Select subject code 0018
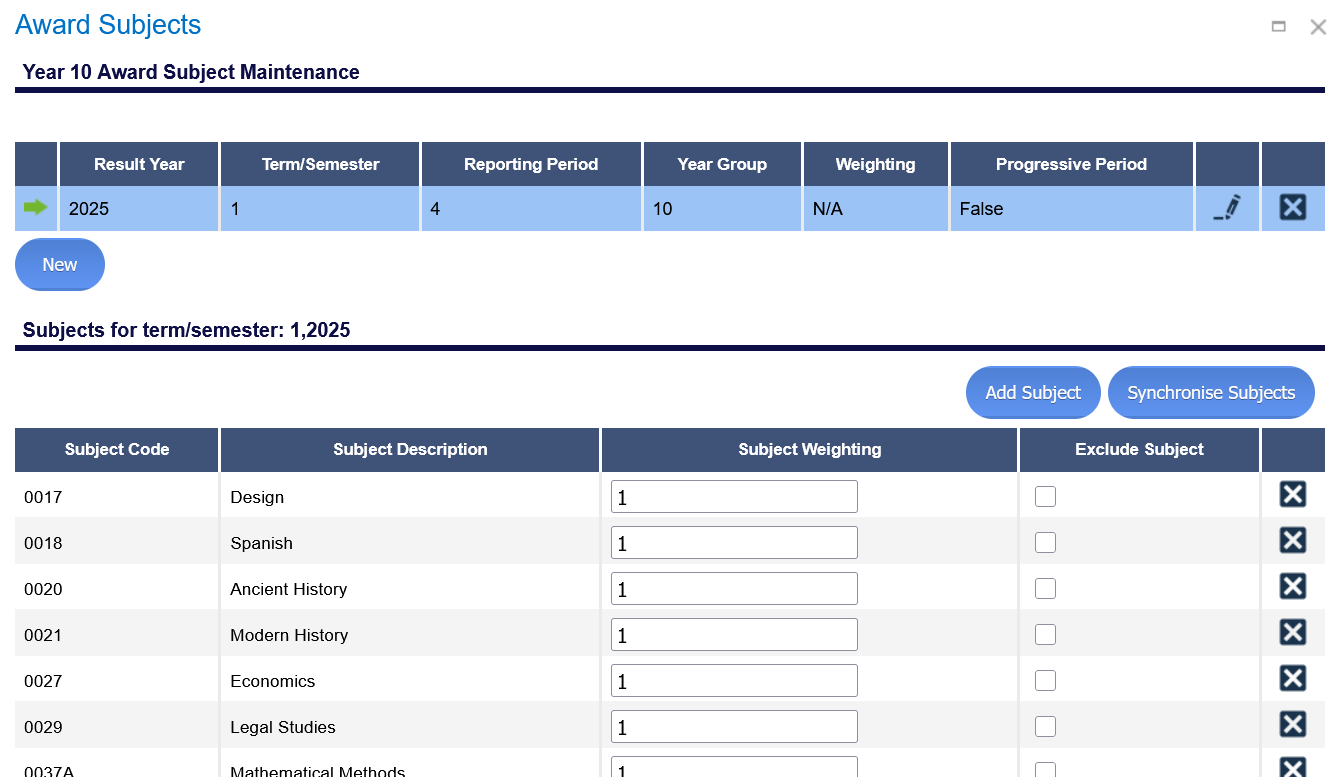Image resolution: width=1334 pixels, height=777 pixels. tap(117, 543)
